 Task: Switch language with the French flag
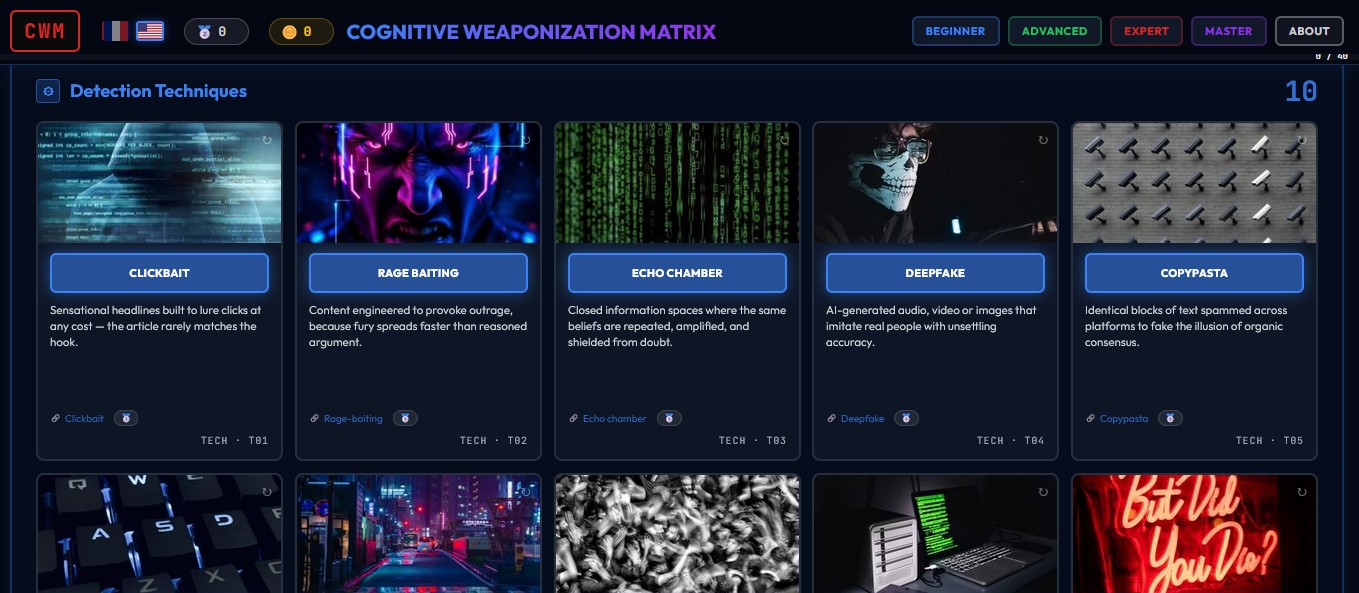(115, 31)
